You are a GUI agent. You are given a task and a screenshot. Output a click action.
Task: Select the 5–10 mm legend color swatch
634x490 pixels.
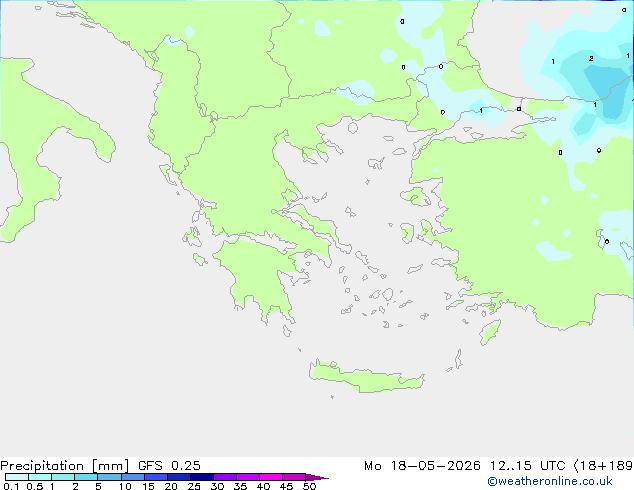(x=109, y=477)
